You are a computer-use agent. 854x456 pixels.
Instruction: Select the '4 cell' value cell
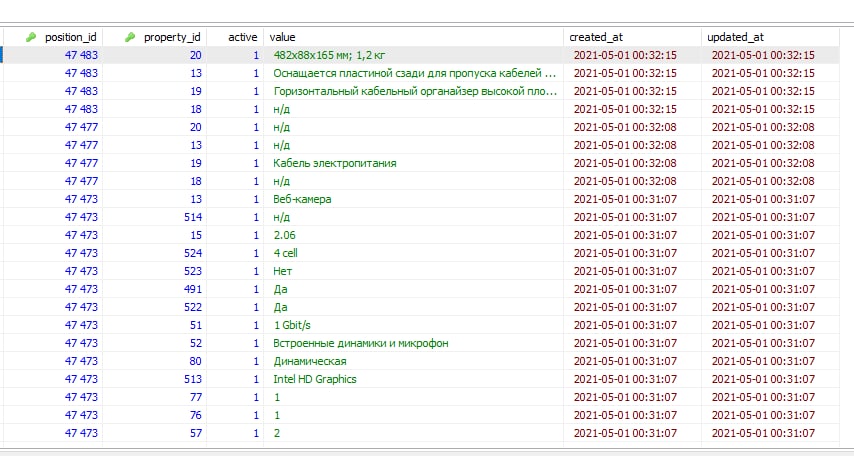[413, 253]
